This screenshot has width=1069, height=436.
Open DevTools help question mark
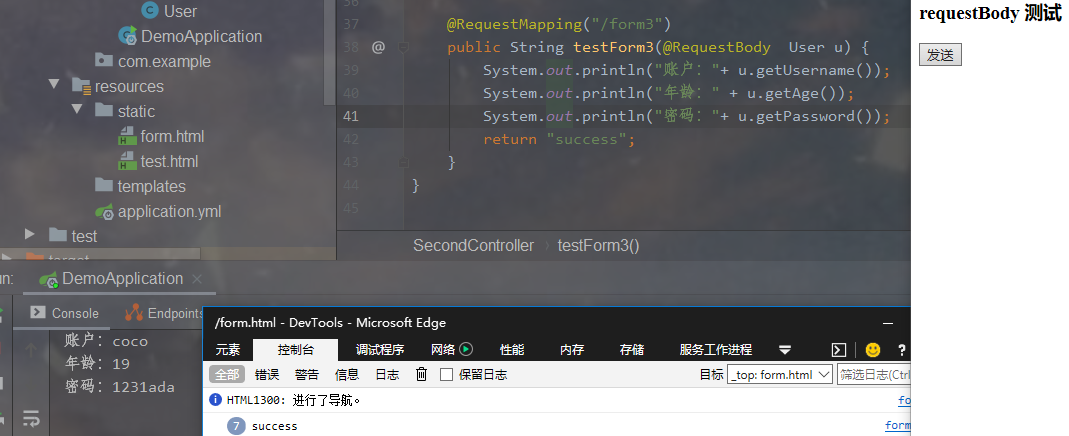click(x=901, y=350)
